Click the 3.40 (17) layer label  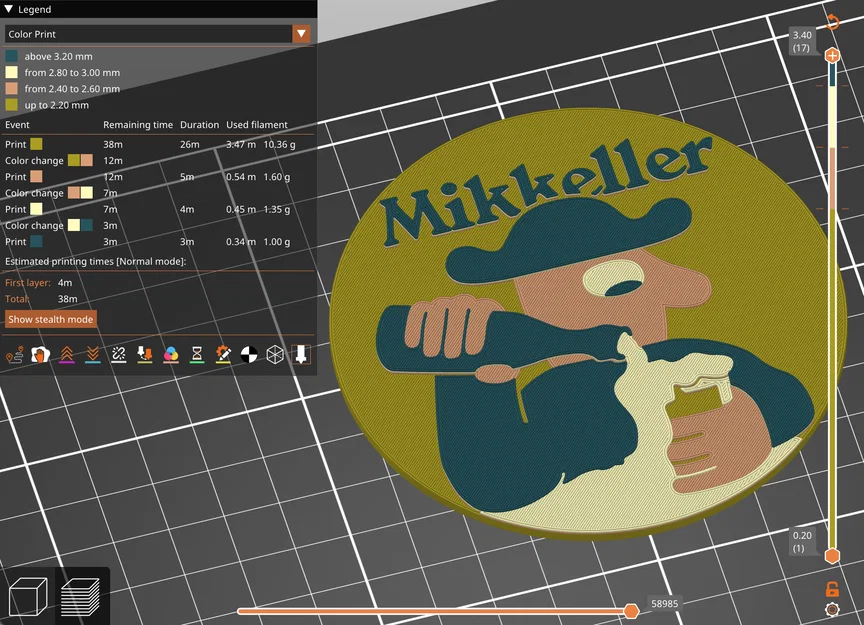tap(802, 41)
